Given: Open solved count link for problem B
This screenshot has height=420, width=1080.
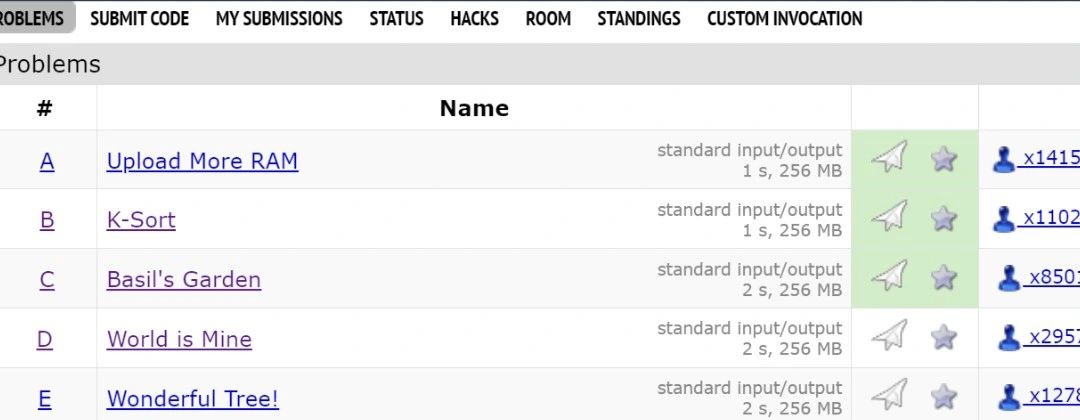Looking at the screenshot, I should point(1051,218).
